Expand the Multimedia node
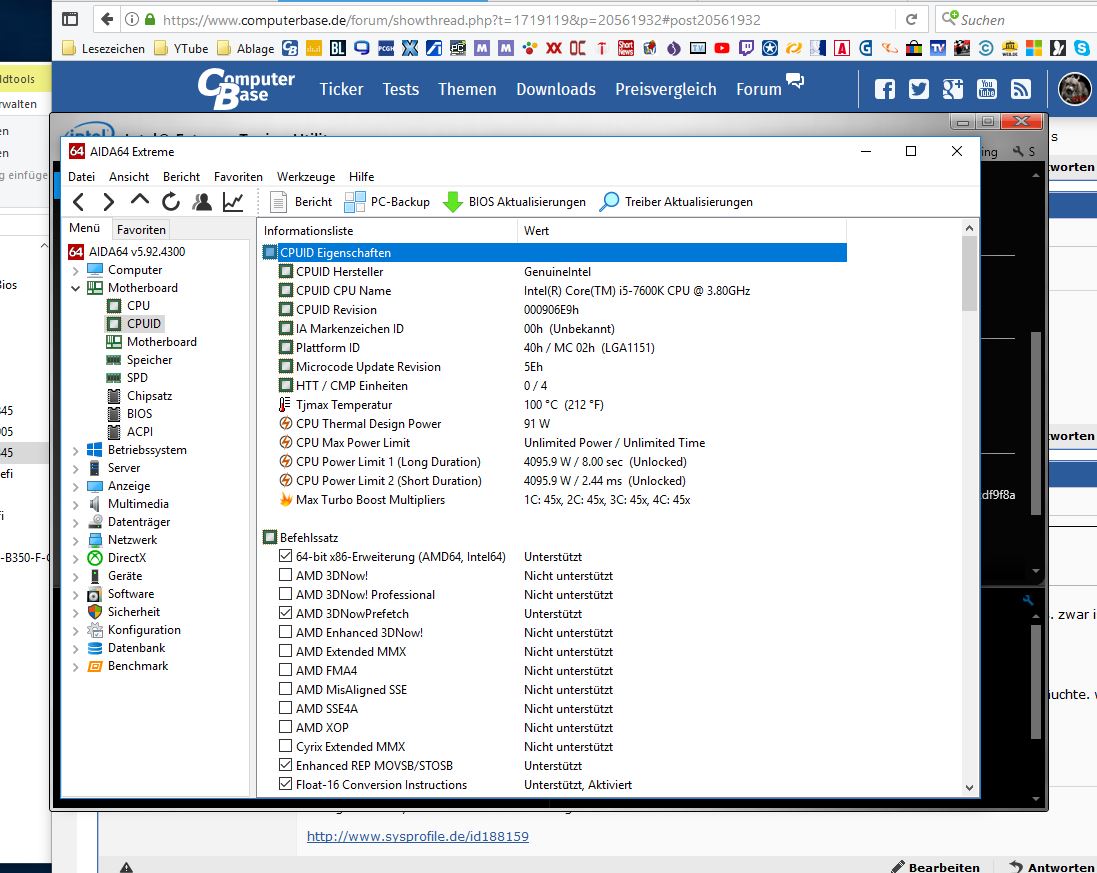The image size is (1097, 873). pyautogui.click(x=76, y=504)
